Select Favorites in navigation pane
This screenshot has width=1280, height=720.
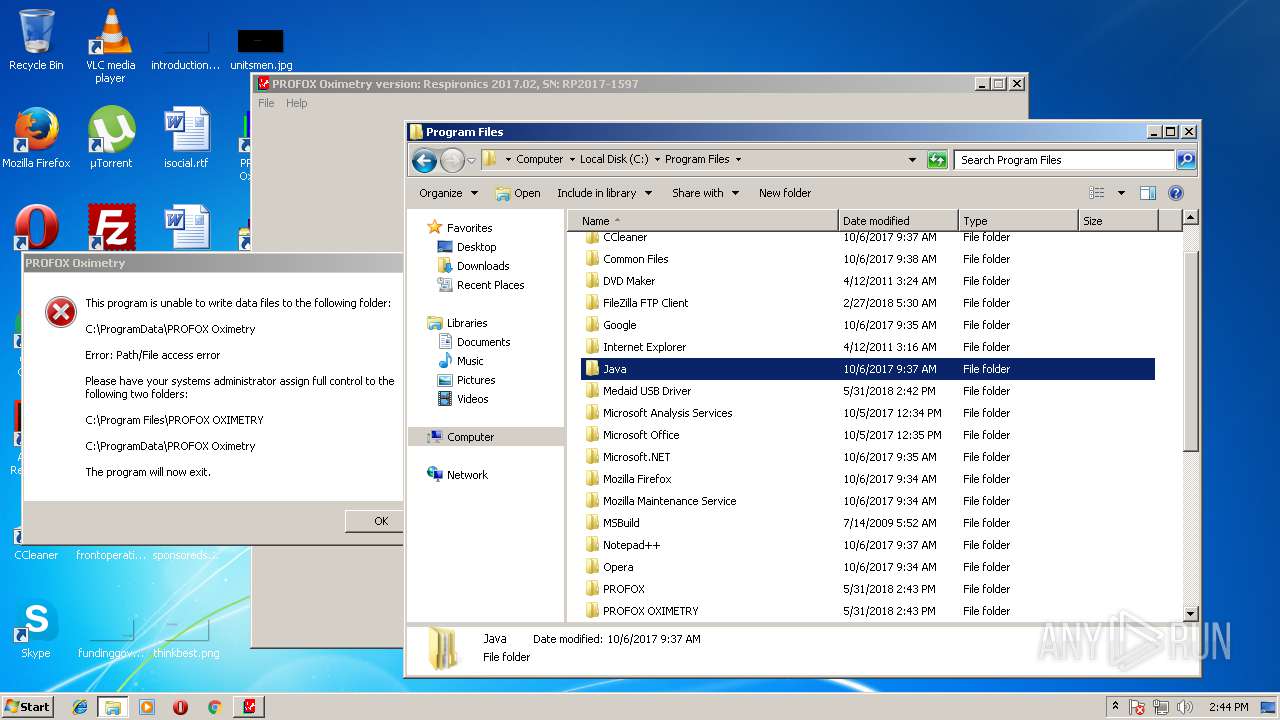(469, 228)
